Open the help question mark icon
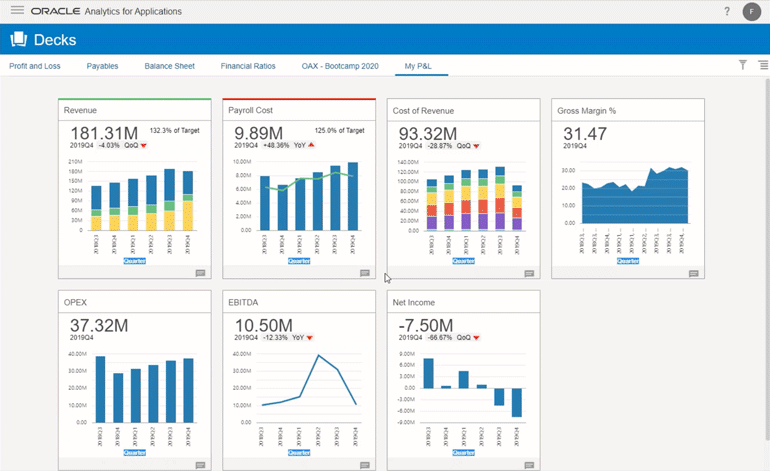The image size is (770, 471). tap(727, 11)
